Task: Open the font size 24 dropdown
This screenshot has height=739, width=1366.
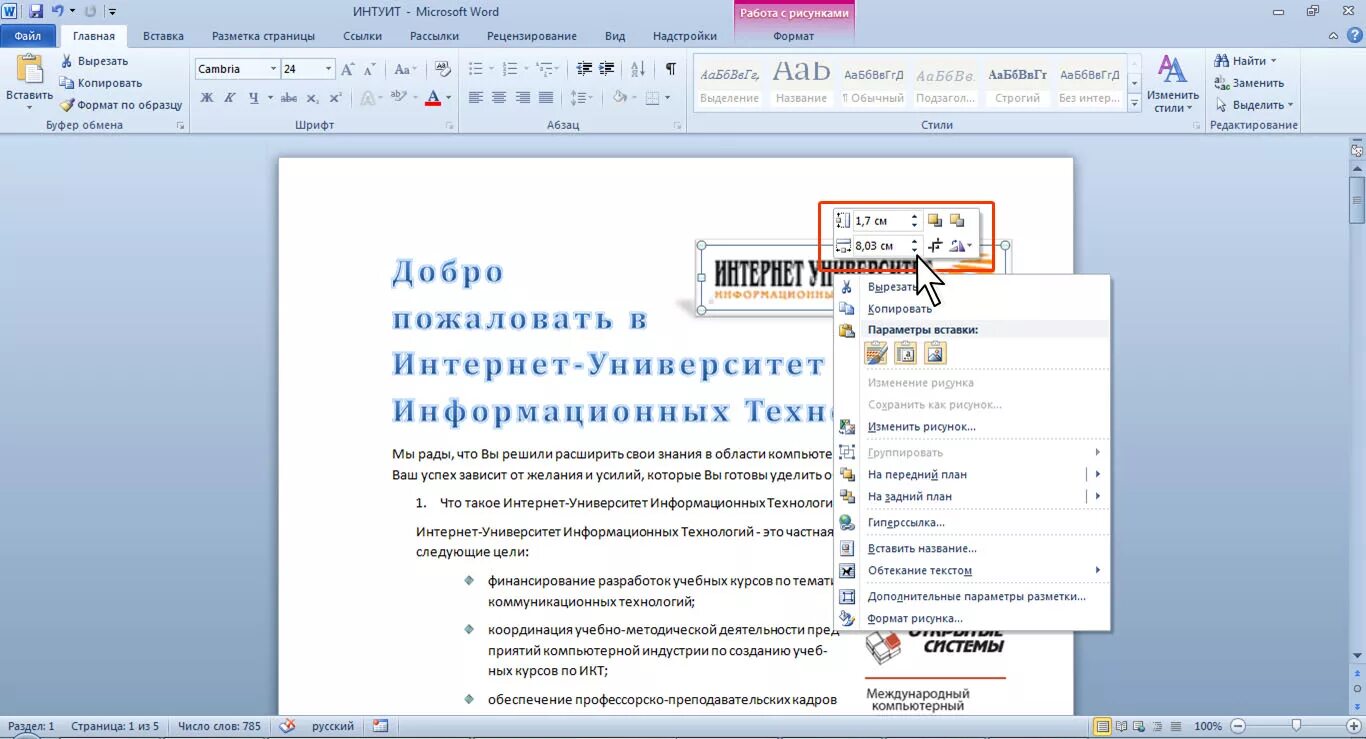Action: coord(328,69)
